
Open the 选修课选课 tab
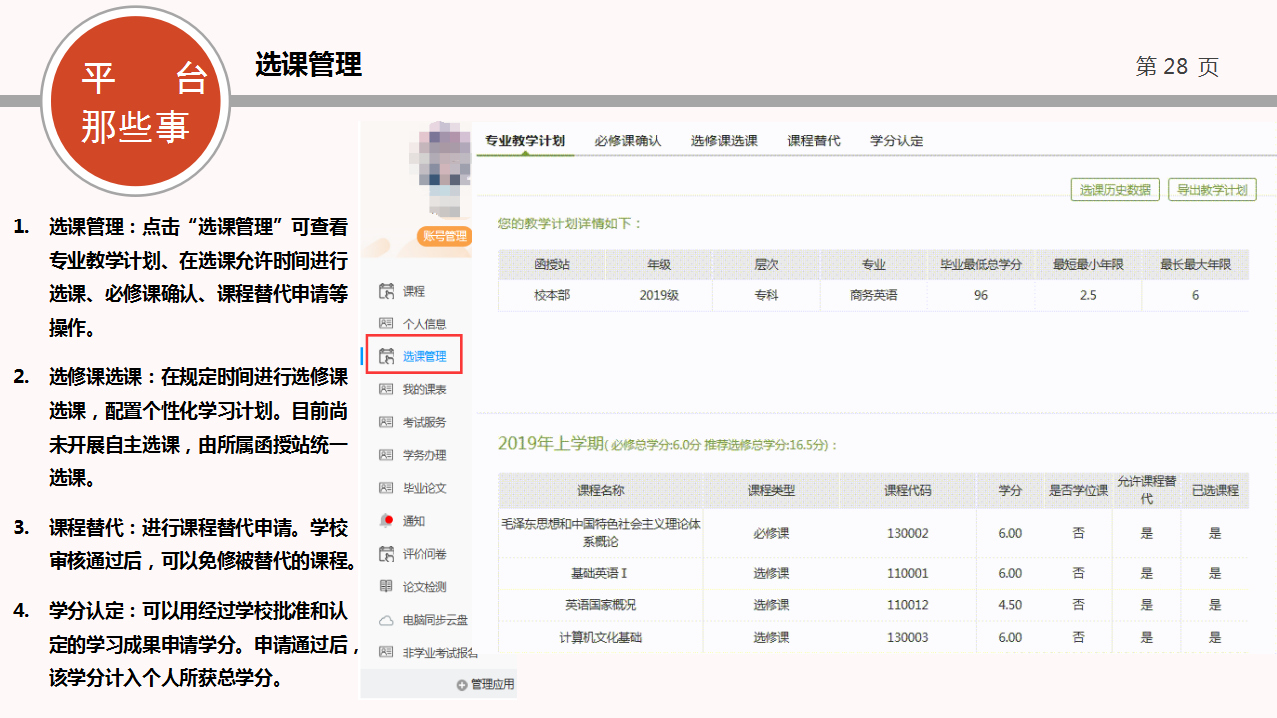click(x=724, y=141)
